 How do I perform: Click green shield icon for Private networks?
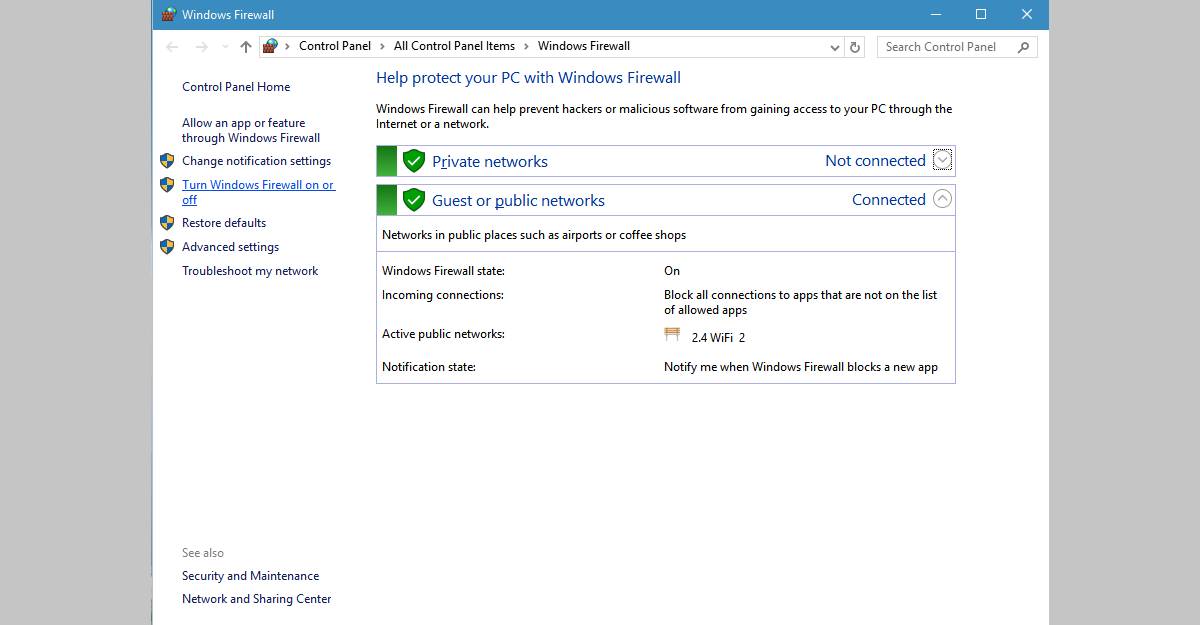click(414, 161)
